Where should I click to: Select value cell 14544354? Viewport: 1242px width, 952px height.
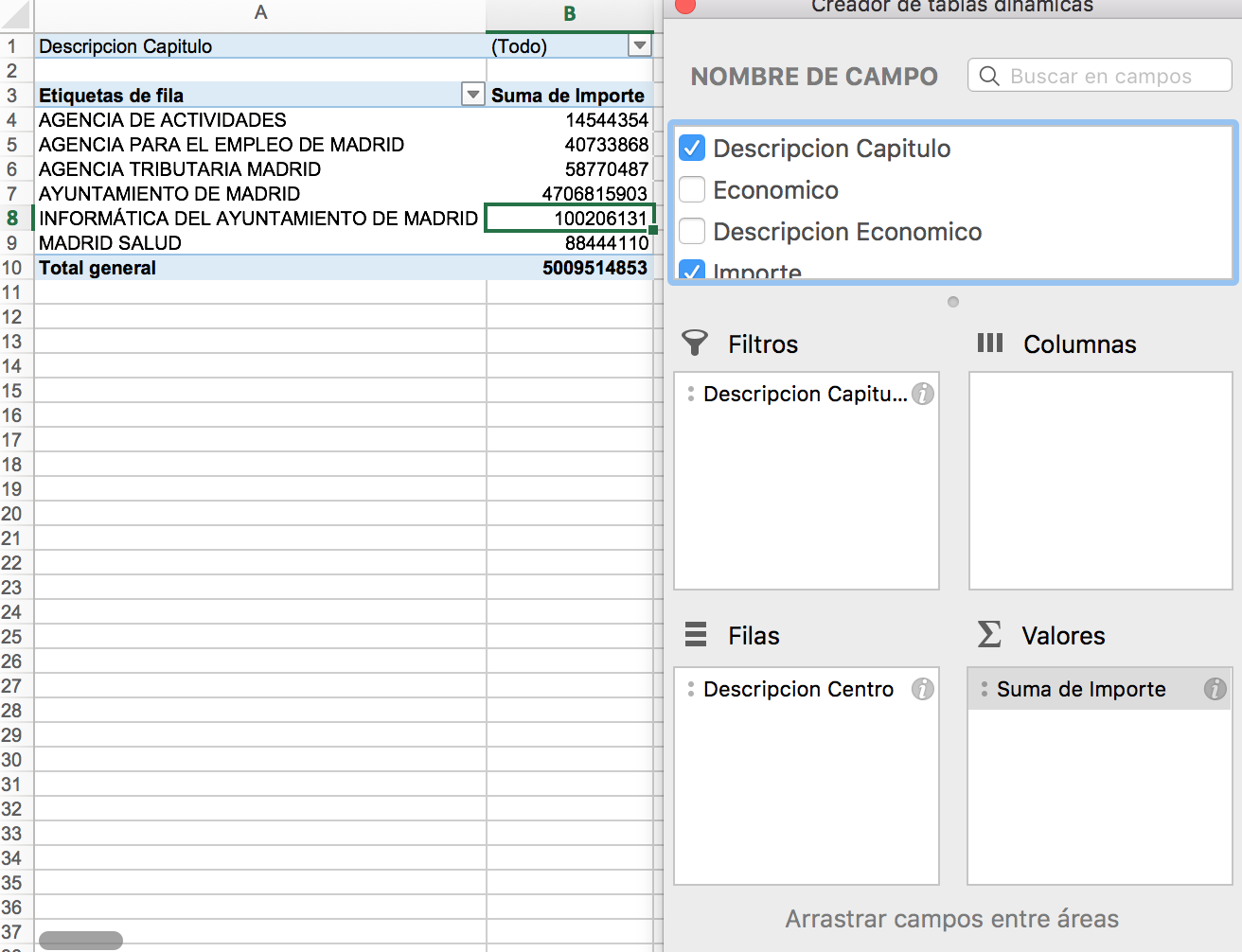tap(569, 119)
